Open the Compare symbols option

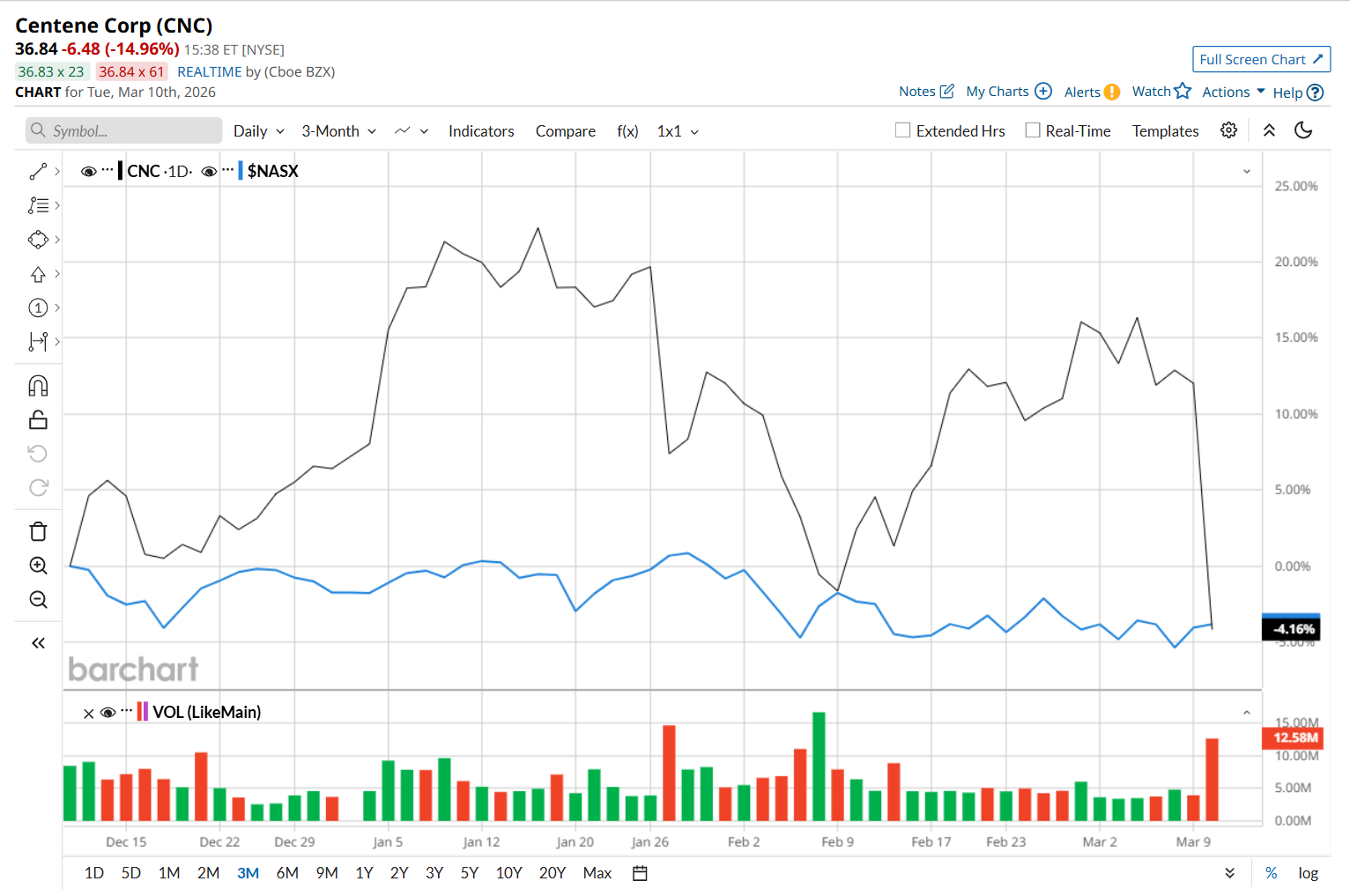click(x=566, y=131)
